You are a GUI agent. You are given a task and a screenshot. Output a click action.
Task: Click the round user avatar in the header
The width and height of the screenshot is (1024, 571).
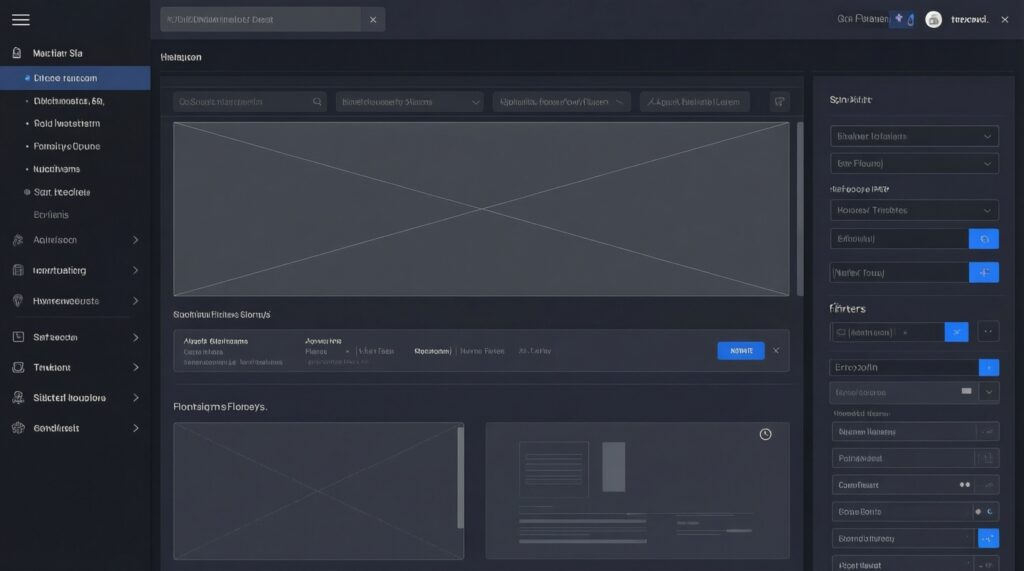pos(934,19)
